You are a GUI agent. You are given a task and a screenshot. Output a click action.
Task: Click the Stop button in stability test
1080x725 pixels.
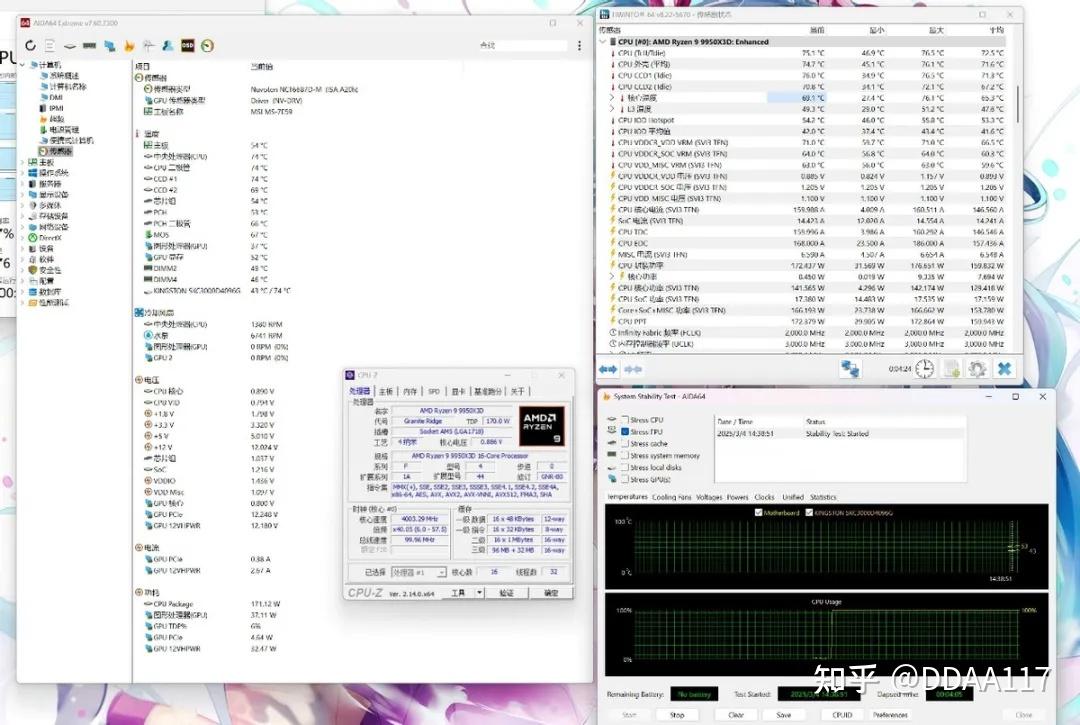[677, 715]
